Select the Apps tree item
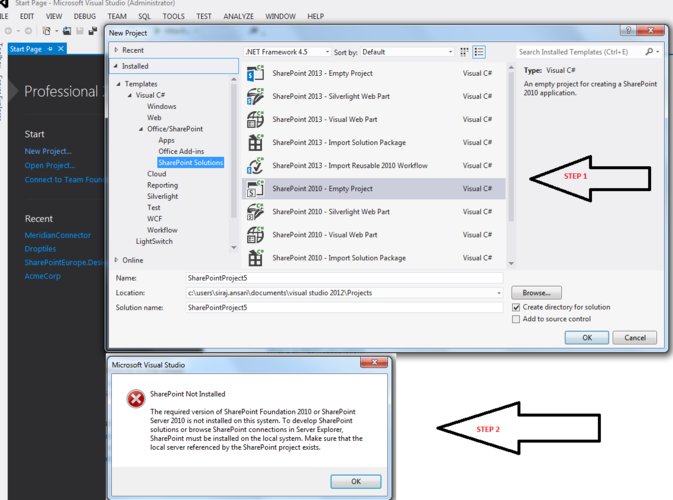This screenshot has width=673, height=500. coord(166,140)
